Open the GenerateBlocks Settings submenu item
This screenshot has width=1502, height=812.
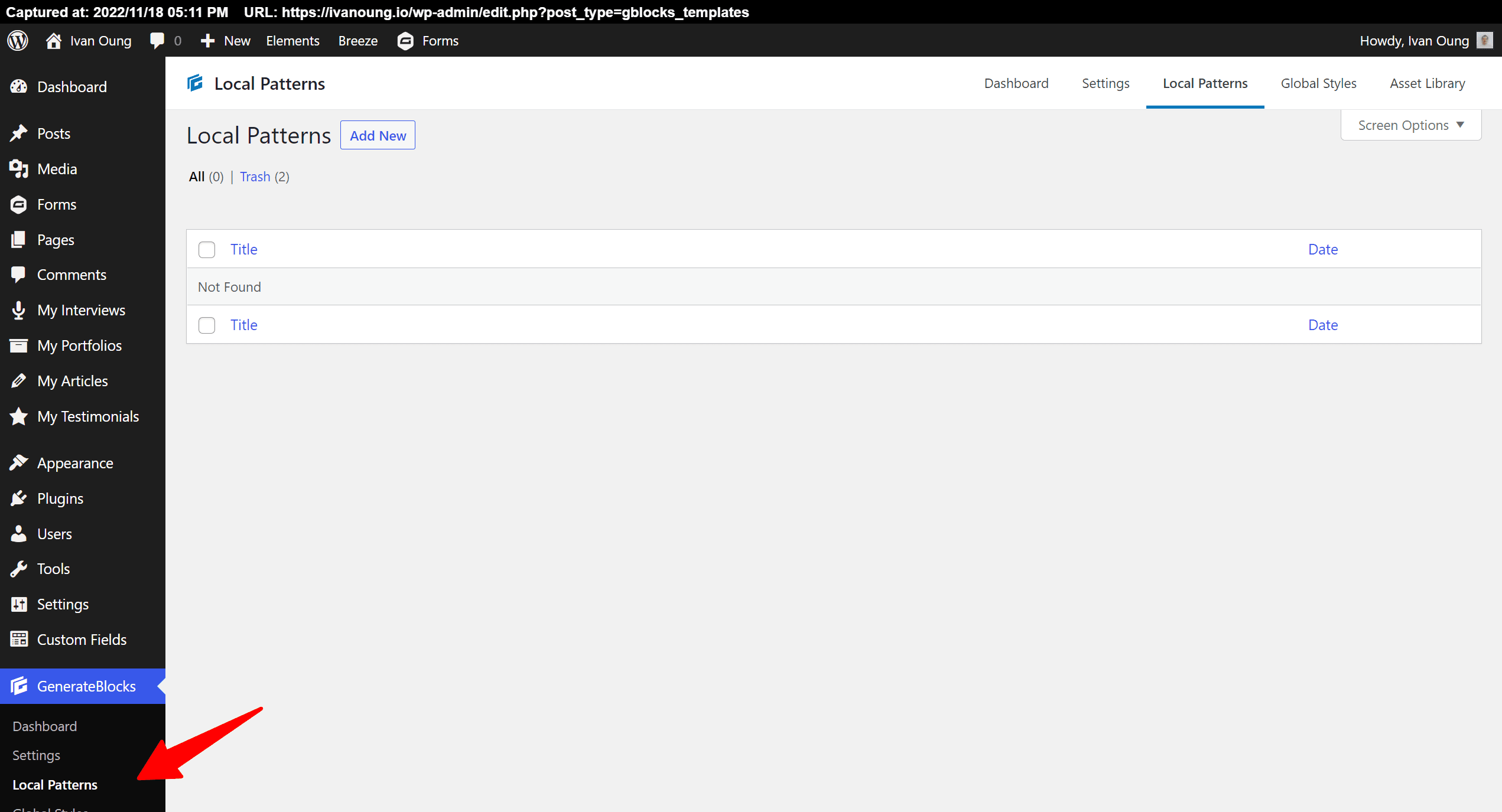[37, 755]
